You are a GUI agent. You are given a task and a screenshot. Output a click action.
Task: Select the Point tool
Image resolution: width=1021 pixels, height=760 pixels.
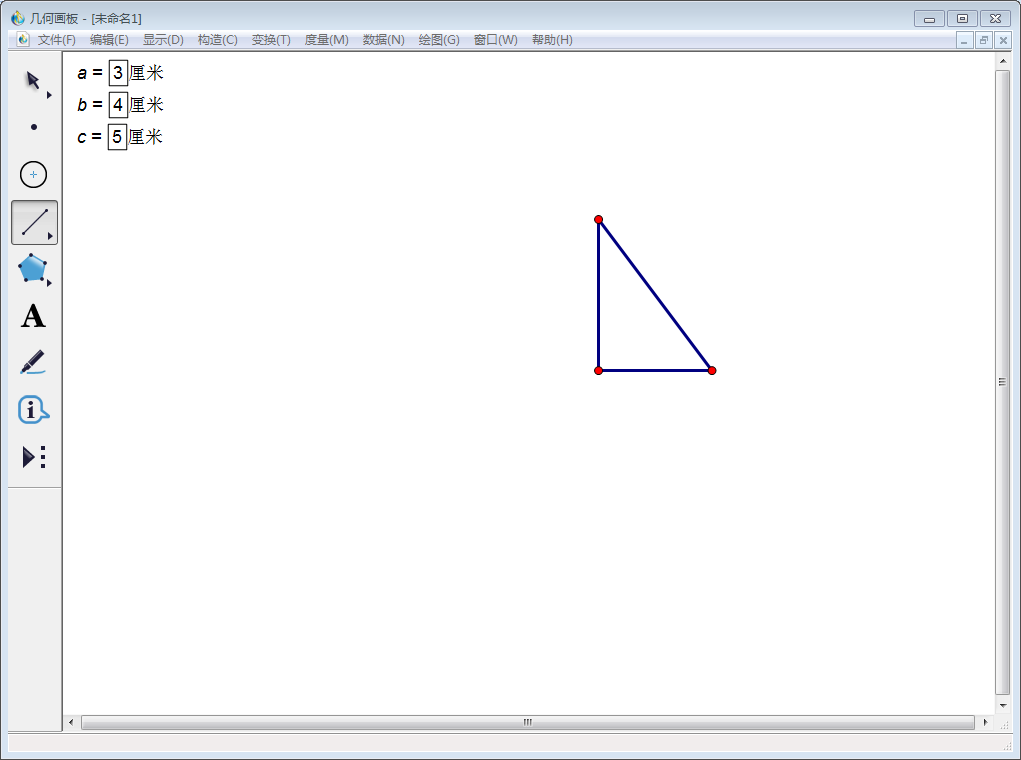coord(34,127)
